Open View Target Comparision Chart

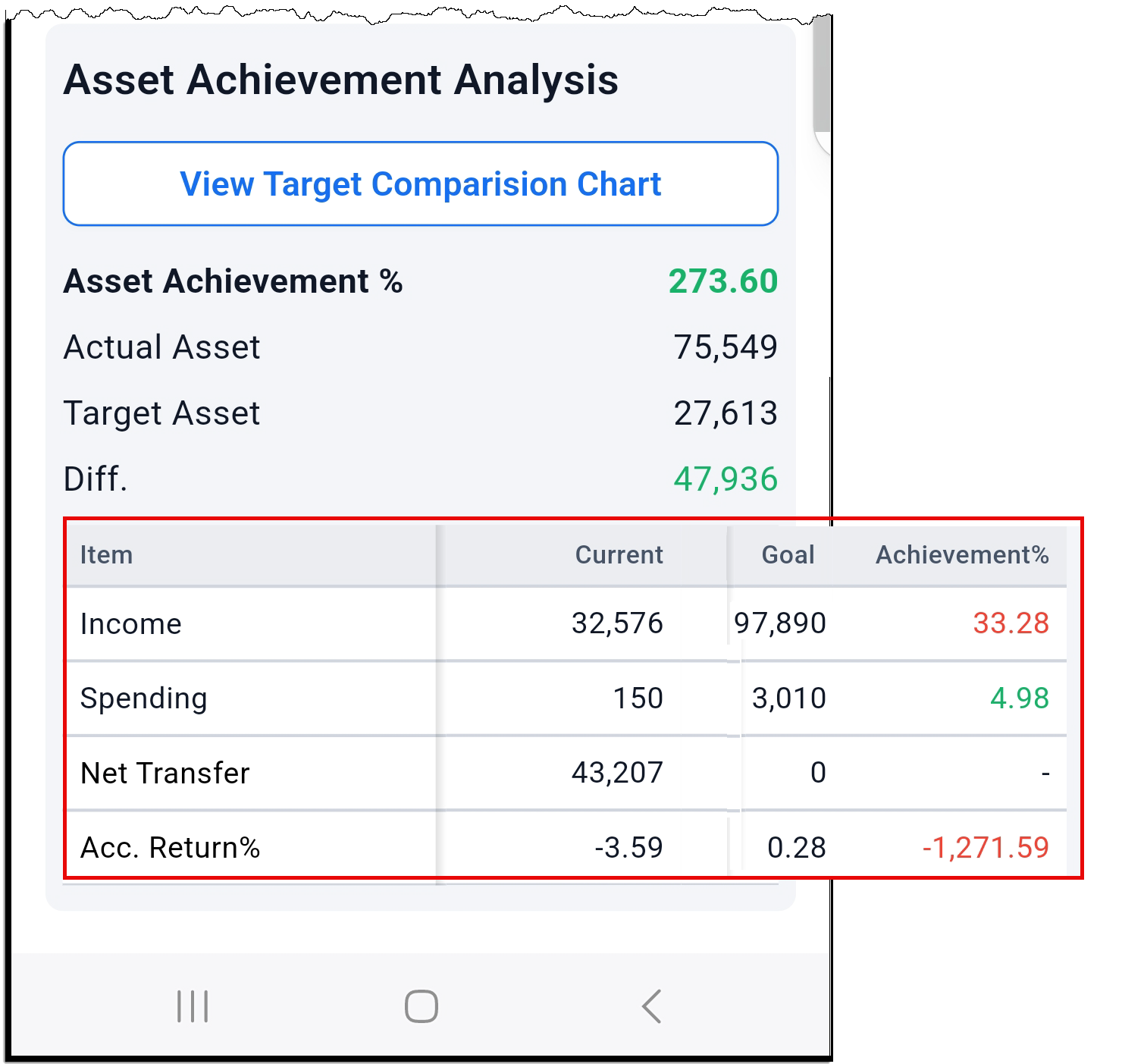tap(421, 184)
